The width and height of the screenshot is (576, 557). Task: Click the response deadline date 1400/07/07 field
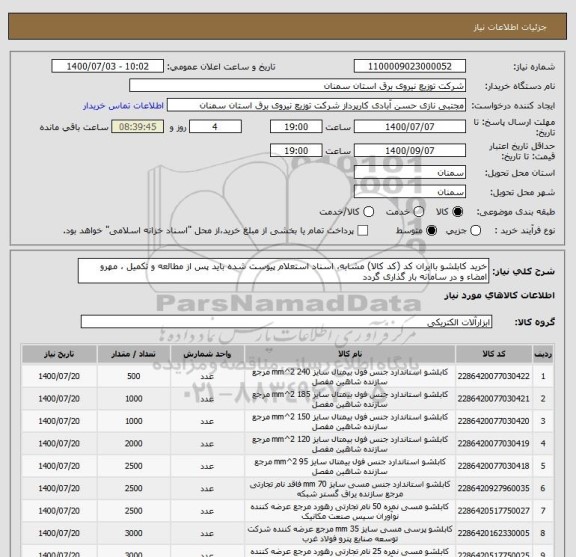(410, 127)
